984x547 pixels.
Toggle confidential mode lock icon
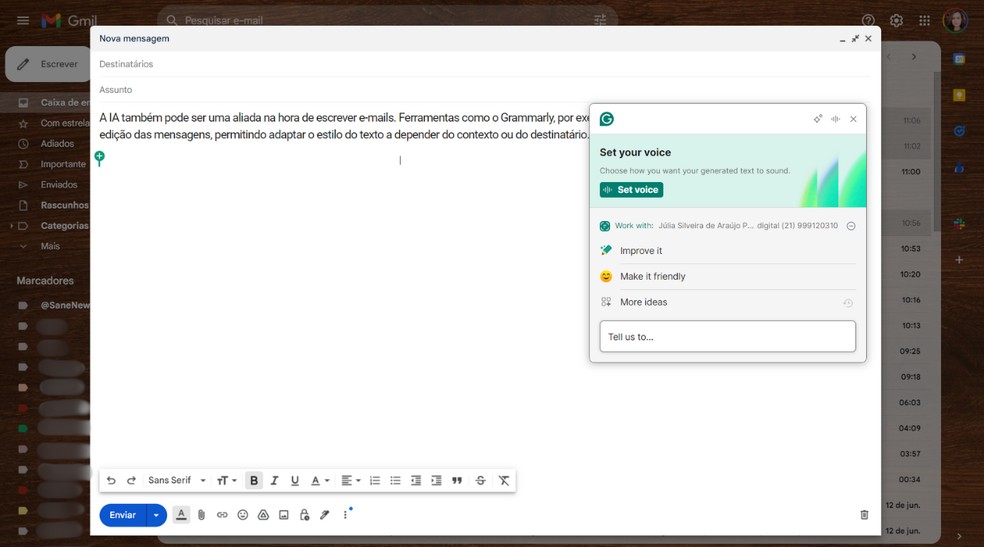pos(304,515)
